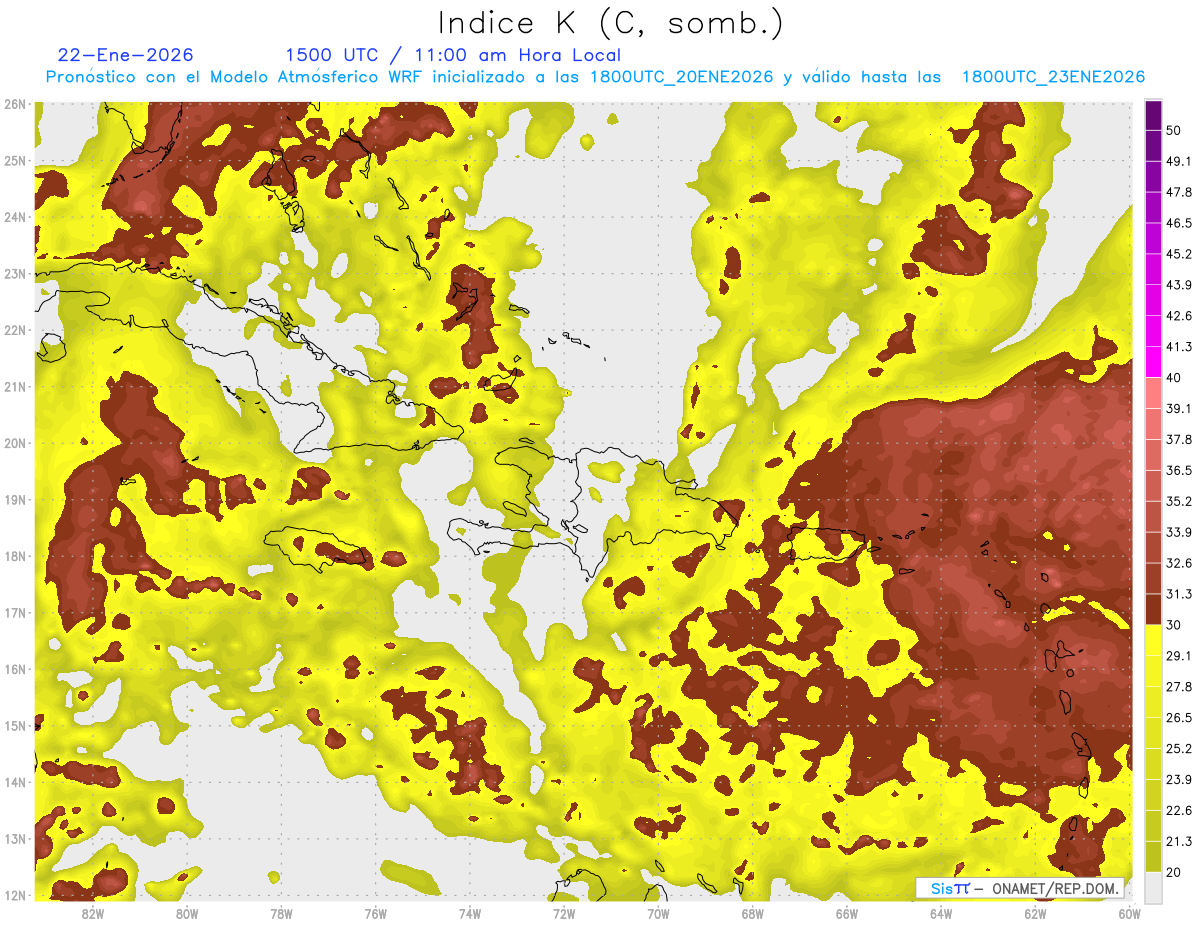This screenshot has width=1200, height=927.
Task: Click the colorbar label "49.1"
Action: (1178, 160)
